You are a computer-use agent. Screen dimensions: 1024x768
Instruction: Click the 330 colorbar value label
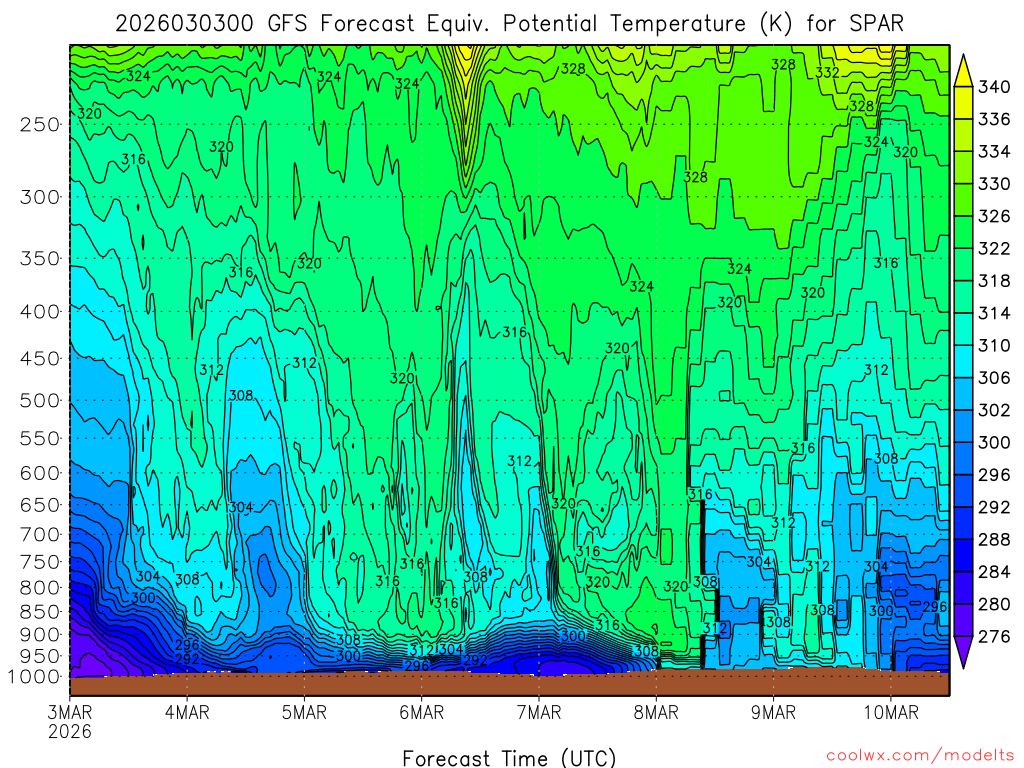994,184
